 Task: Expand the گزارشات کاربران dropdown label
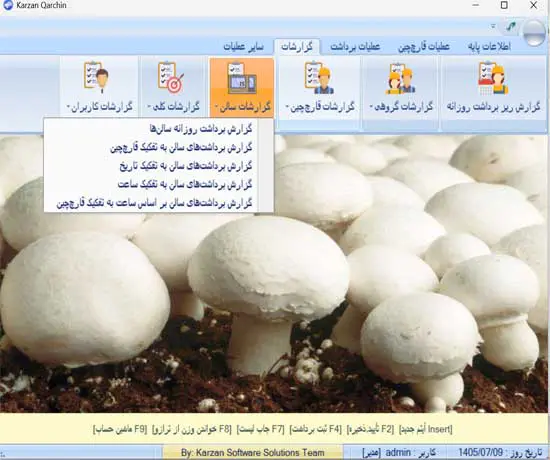[x=100, y=107]
